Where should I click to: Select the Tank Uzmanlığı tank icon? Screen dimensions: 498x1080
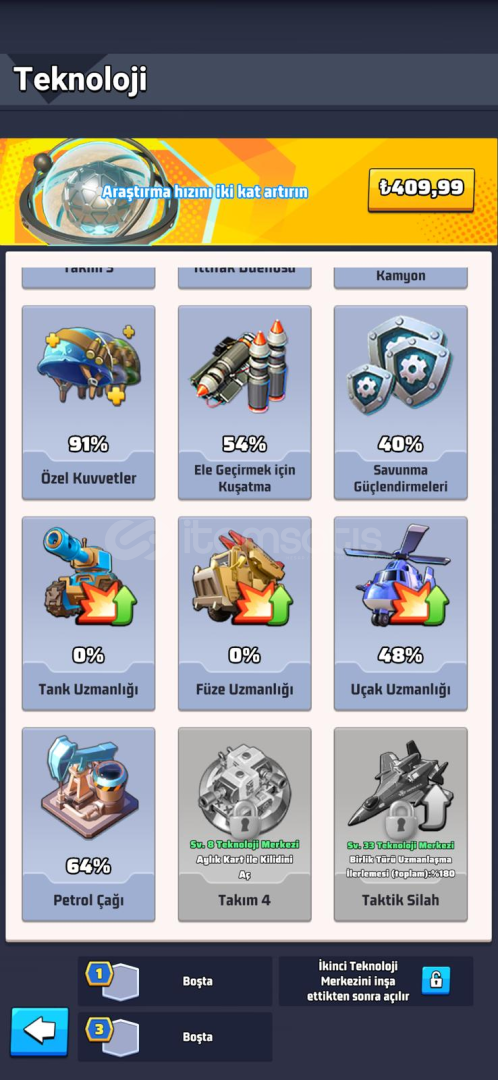(x=88, y=577)
